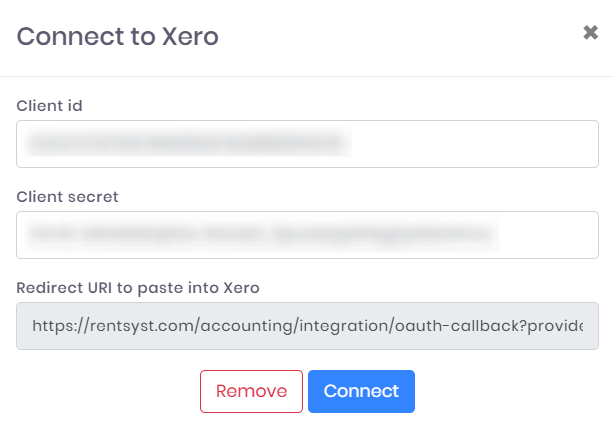Viewport: 613px width, 447px height.
Task: Click the "Connect to Xero" dialog heading
Action: coord(118,37)
